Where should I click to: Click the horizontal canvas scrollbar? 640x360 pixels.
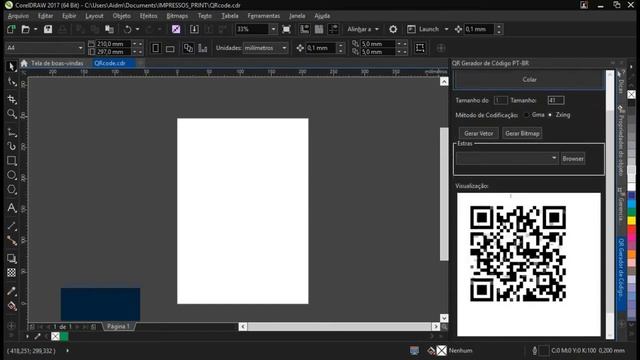click(339, 327)
